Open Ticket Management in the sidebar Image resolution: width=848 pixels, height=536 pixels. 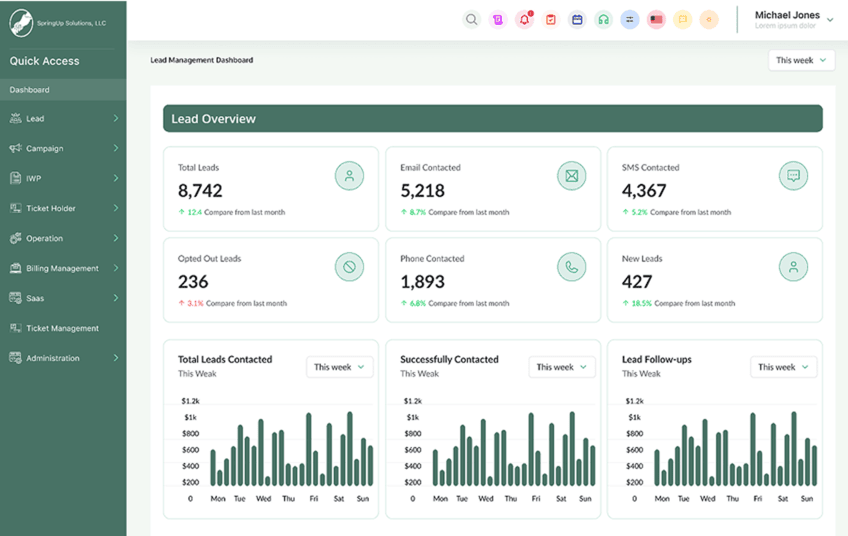pos(63,328)
